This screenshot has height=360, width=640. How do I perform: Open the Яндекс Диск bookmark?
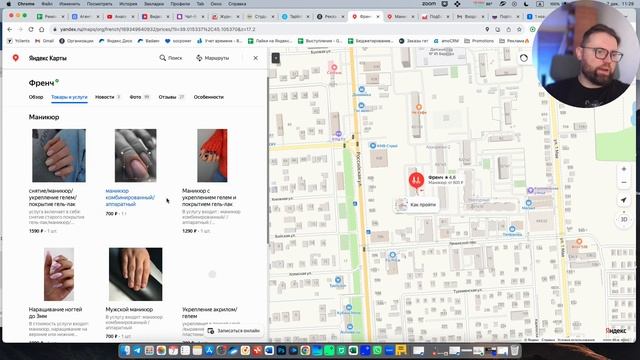tap(116, 41)
